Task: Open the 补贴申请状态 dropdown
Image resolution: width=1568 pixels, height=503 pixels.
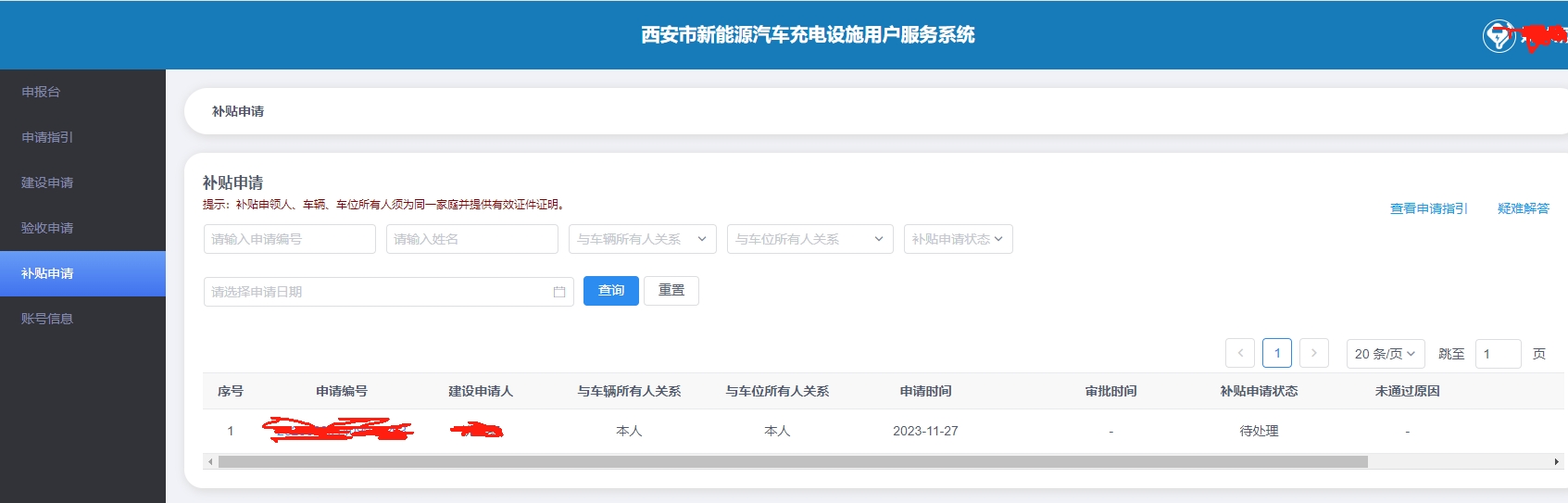Action: (x=958, y=239)
